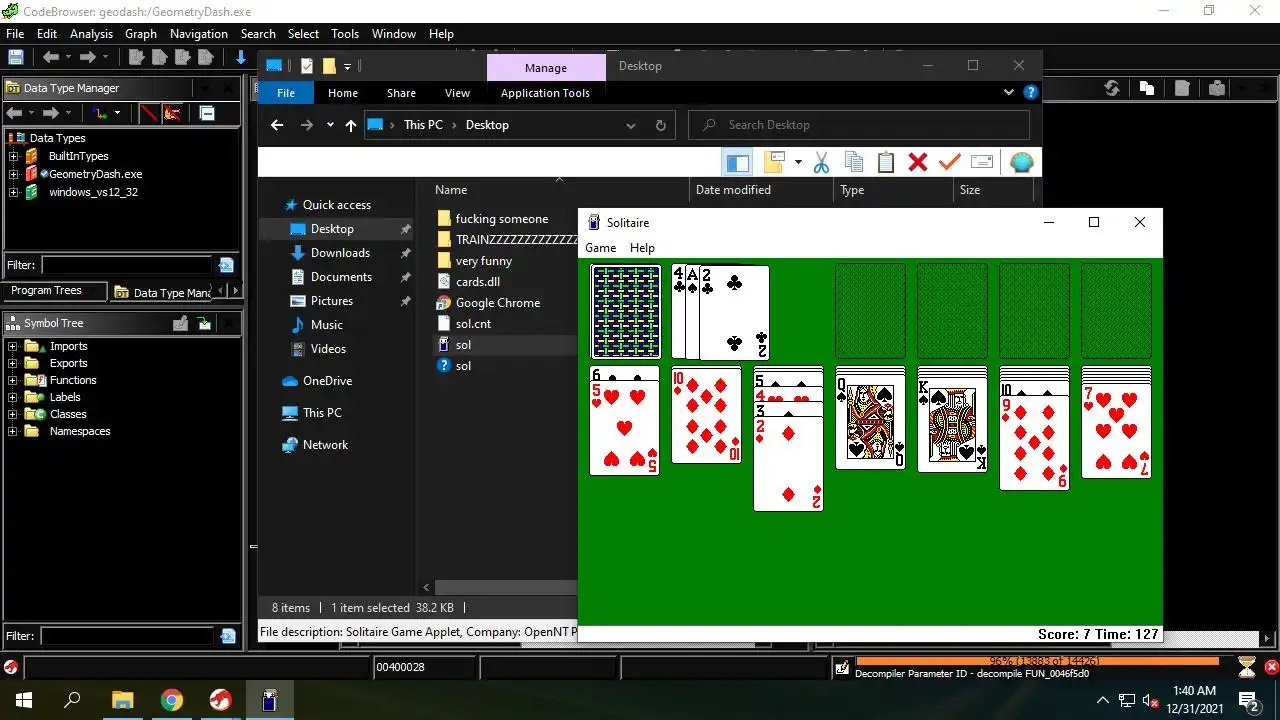Toggle the preview pane icon in Explorer toolbar
This screenshot has width=1280, height=720.
coord(738,162)
